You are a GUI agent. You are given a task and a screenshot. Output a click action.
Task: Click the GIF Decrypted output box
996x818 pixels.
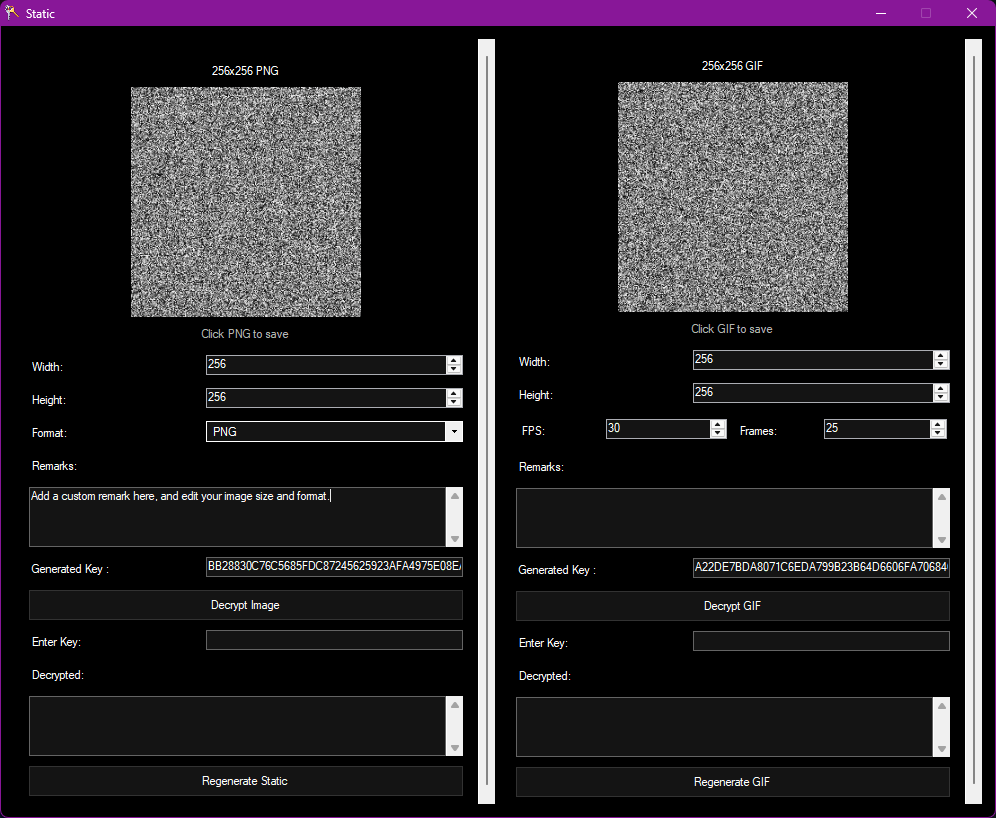pos(725,727)
